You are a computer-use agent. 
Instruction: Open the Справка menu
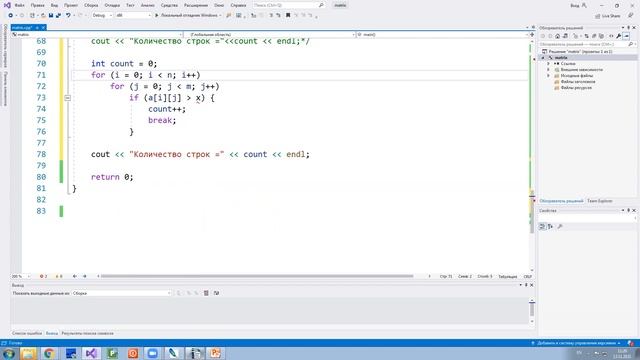(x=238, y=5)
